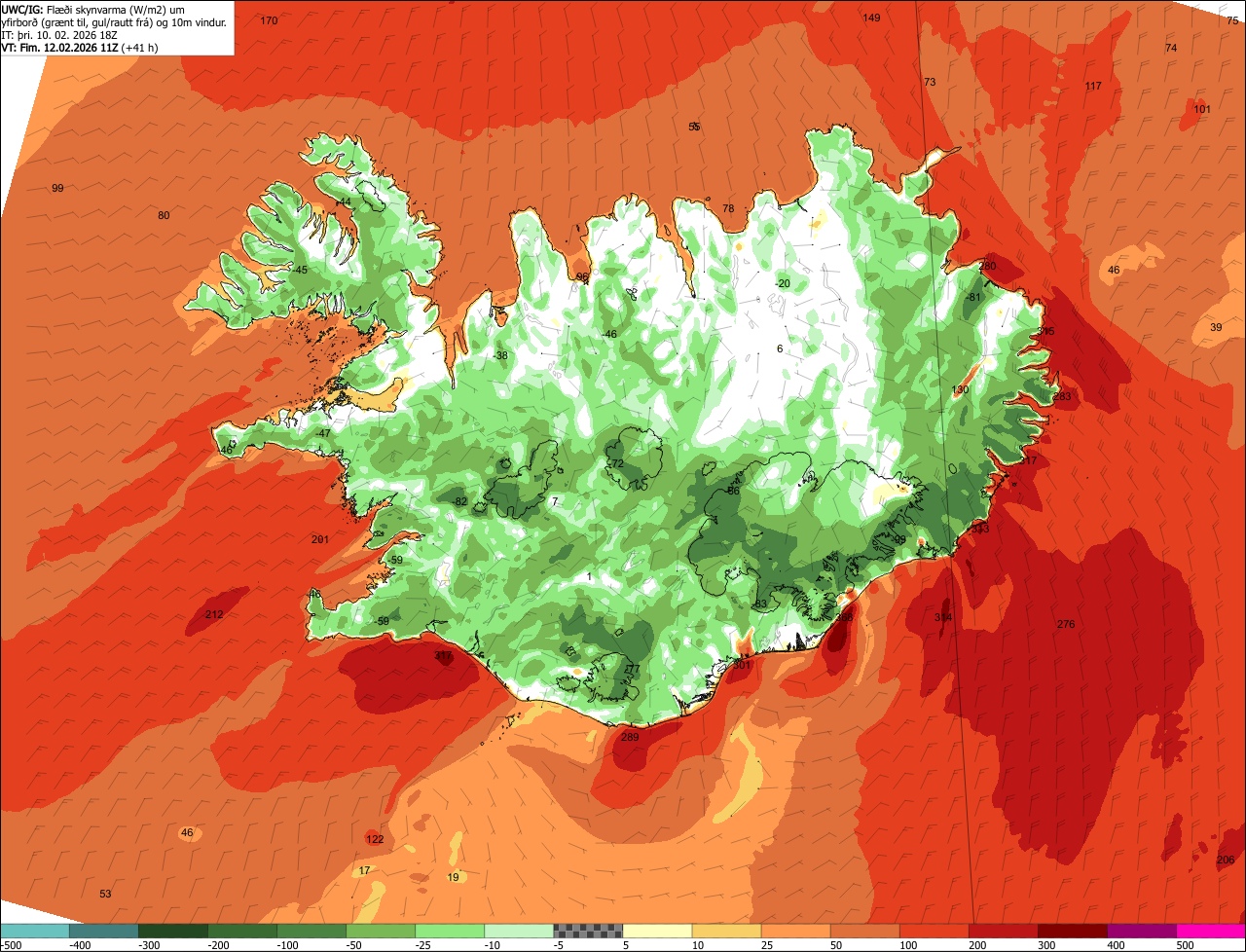
Task: Select the map value 39
Action: tap(1216, 327)
